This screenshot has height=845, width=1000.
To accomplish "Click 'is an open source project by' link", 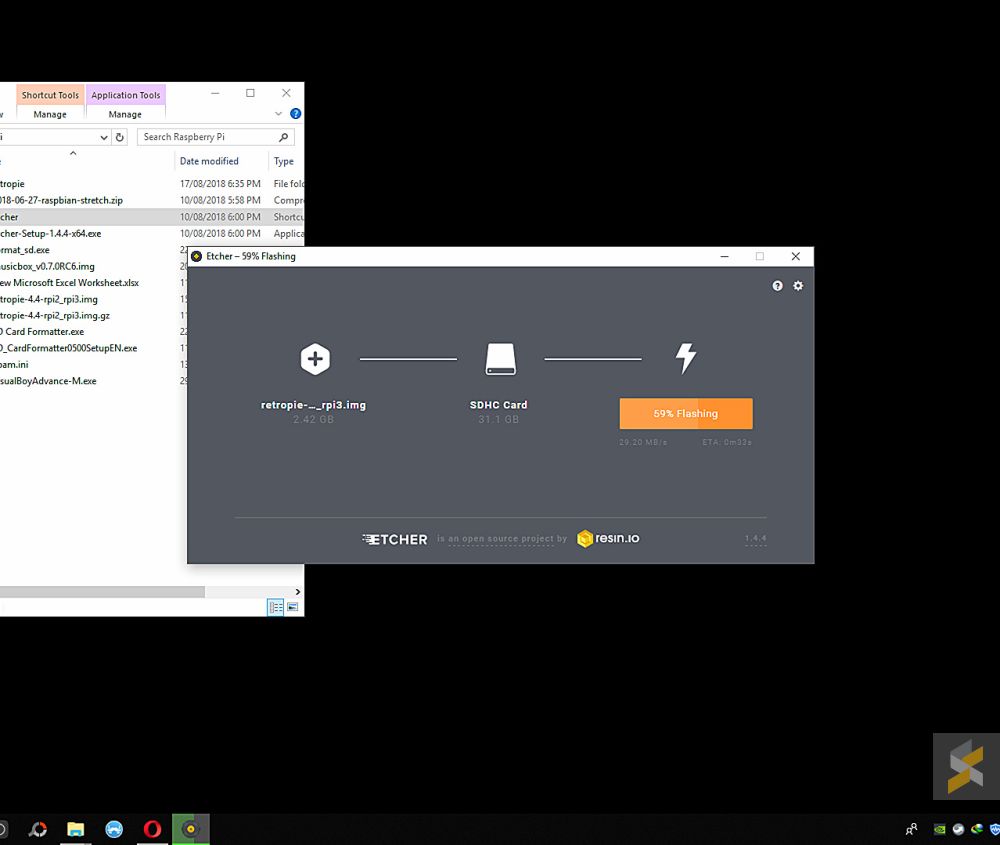I will pyautogui.click(x=502, y=539).
